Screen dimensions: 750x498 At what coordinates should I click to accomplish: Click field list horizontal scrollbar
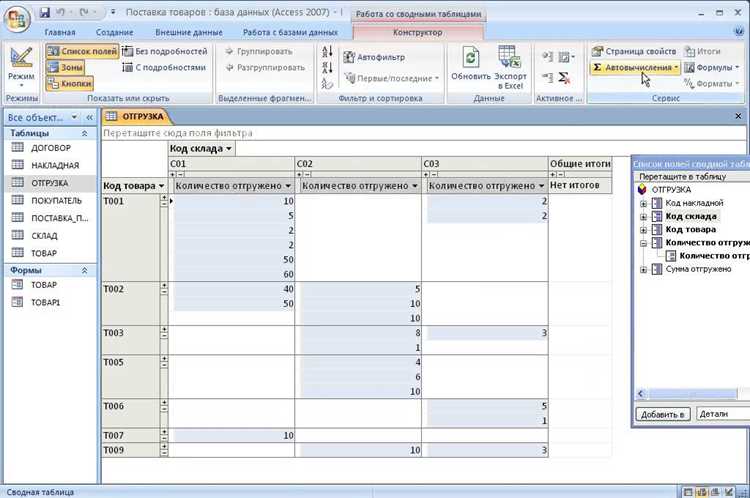(x=693, y=394)
